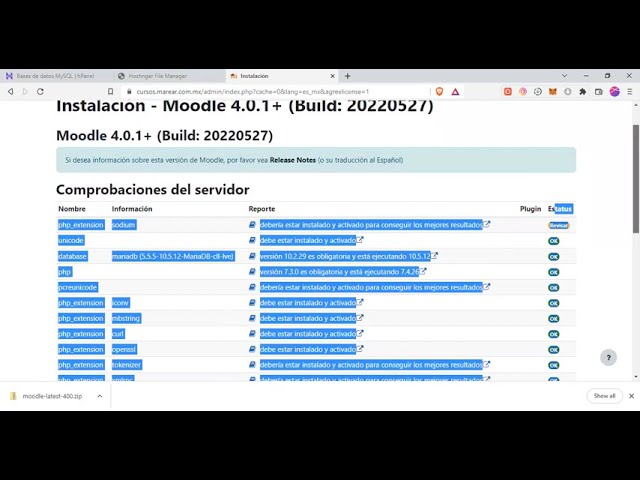The height and width of the screenshot is (480, 640).
Task: Expand the moodle-latest-400.zip download options chevron
Action: (x=100, y=396)
